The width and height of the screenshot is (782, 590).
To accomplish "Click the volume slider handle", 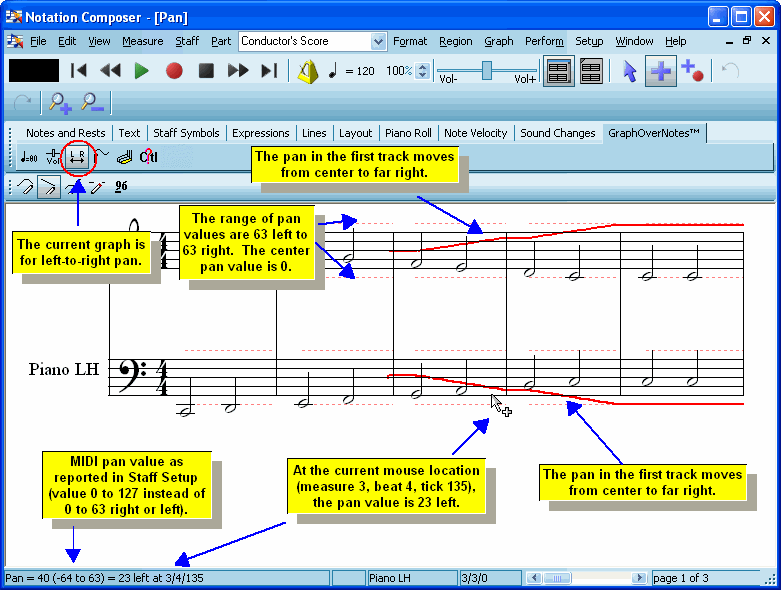I will click(487, 69).
